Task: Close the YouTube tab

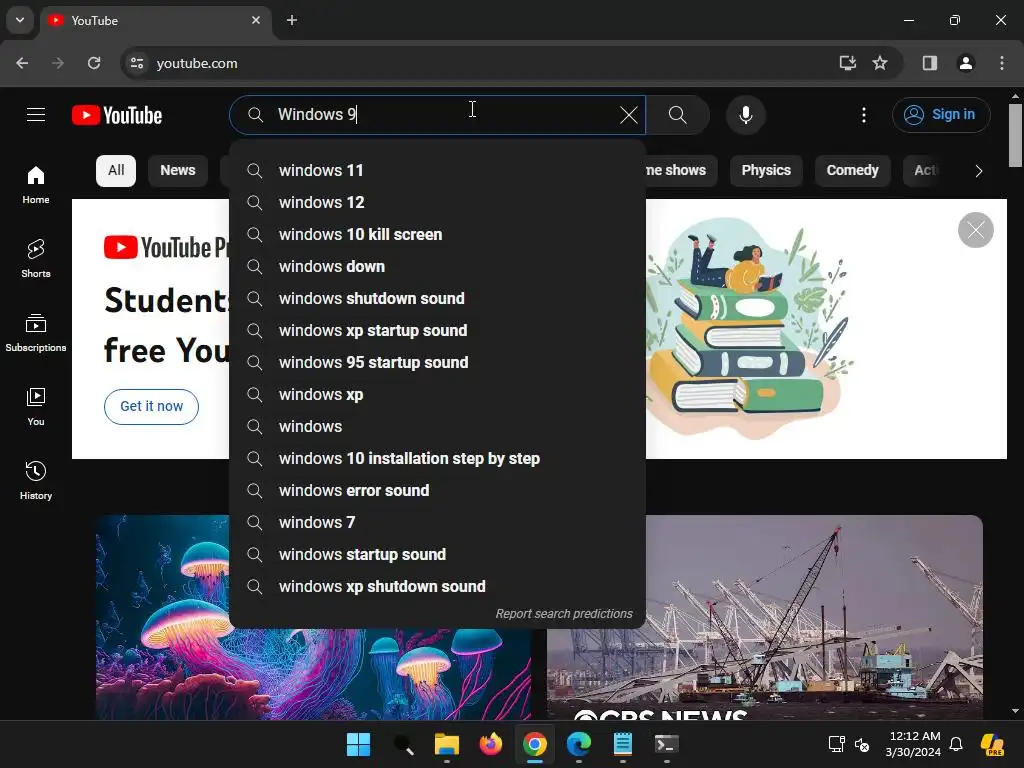Action: (x=256, y=20)
